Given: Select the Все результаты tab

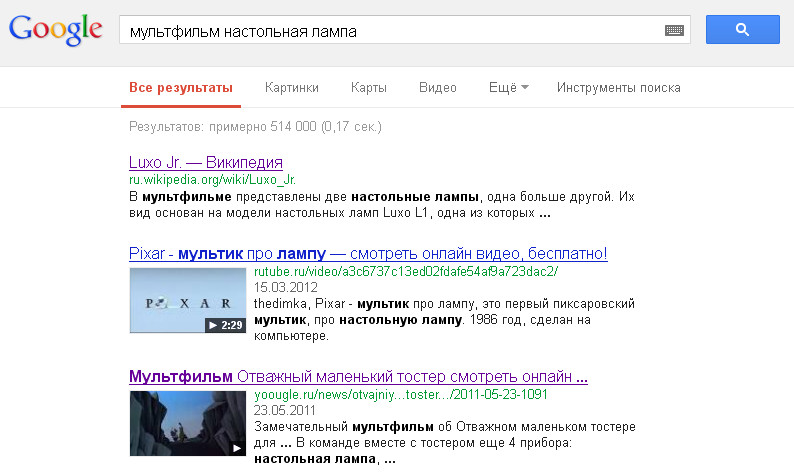Looking at the screenshot, I should point(181,88).
